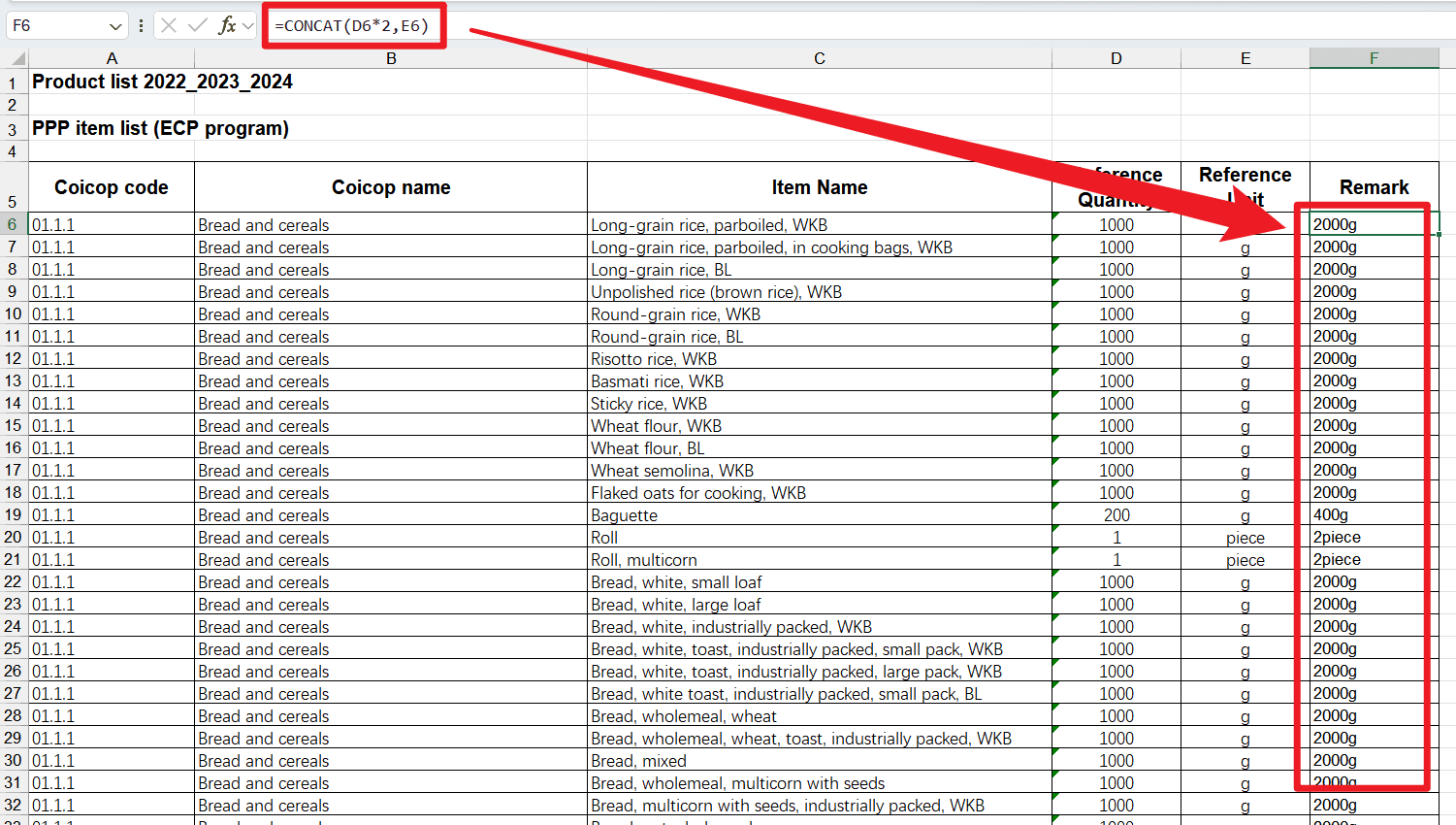Open Insert Function with the fx icon

[x=227, y=25]
